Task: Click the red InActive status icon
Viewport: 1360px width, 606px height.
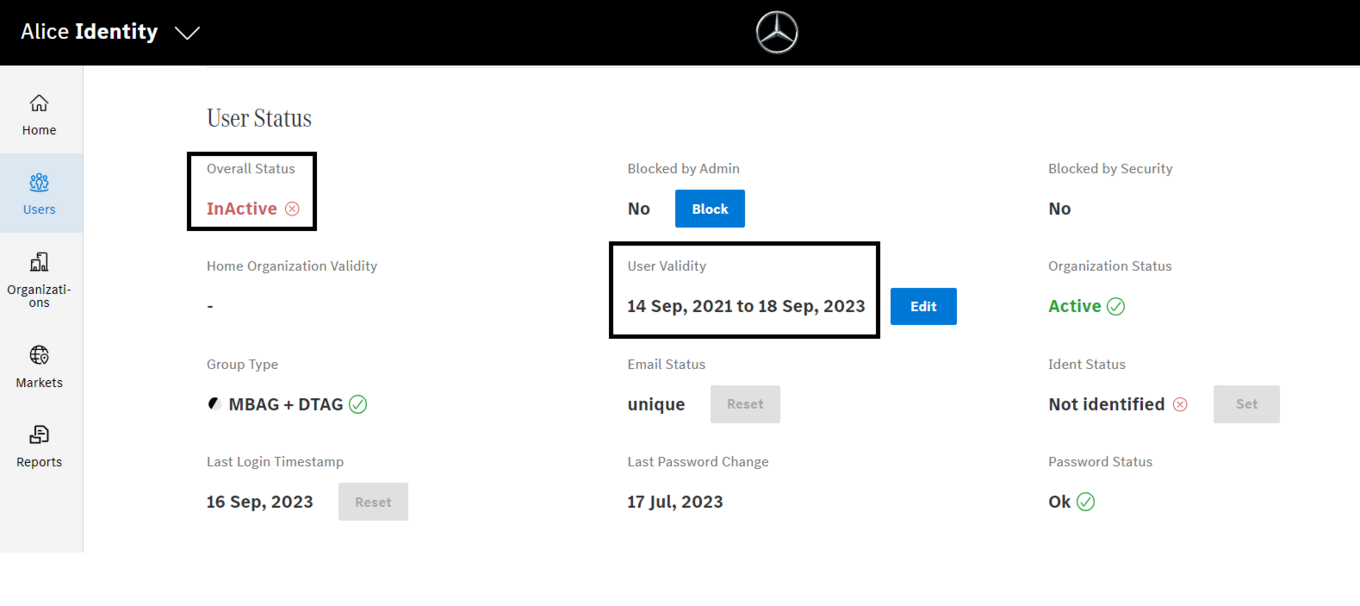Action: click(x=292, y=209)
